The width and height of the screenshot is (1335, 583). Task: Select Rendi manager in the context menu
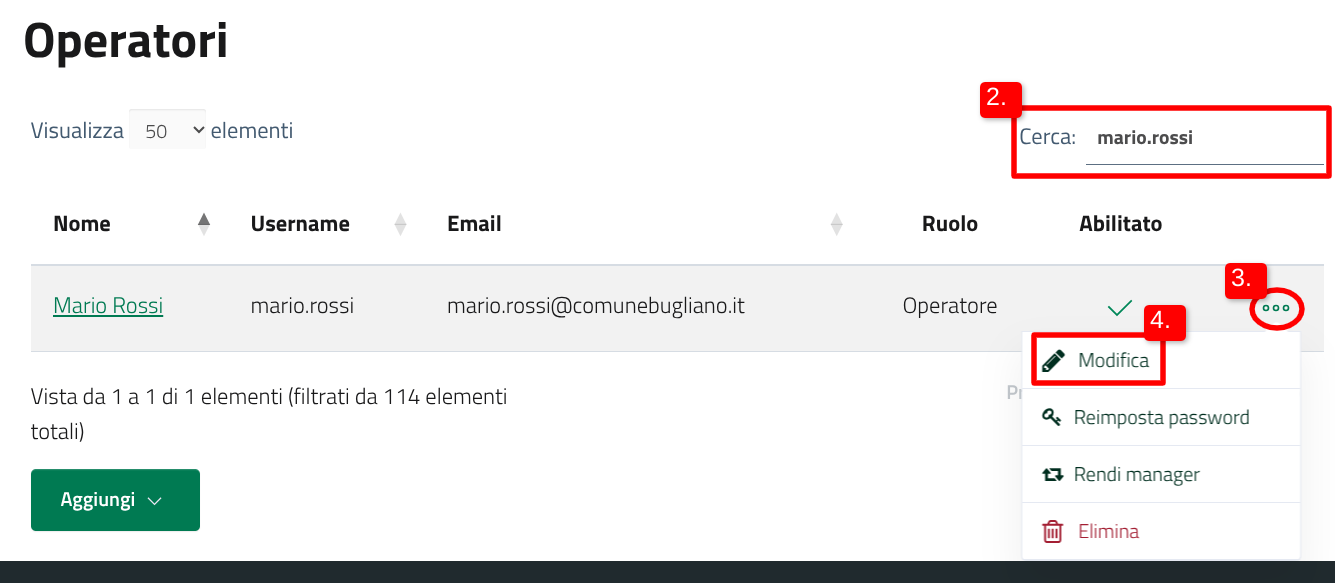pyautogui.click(x=1136, y=474)
